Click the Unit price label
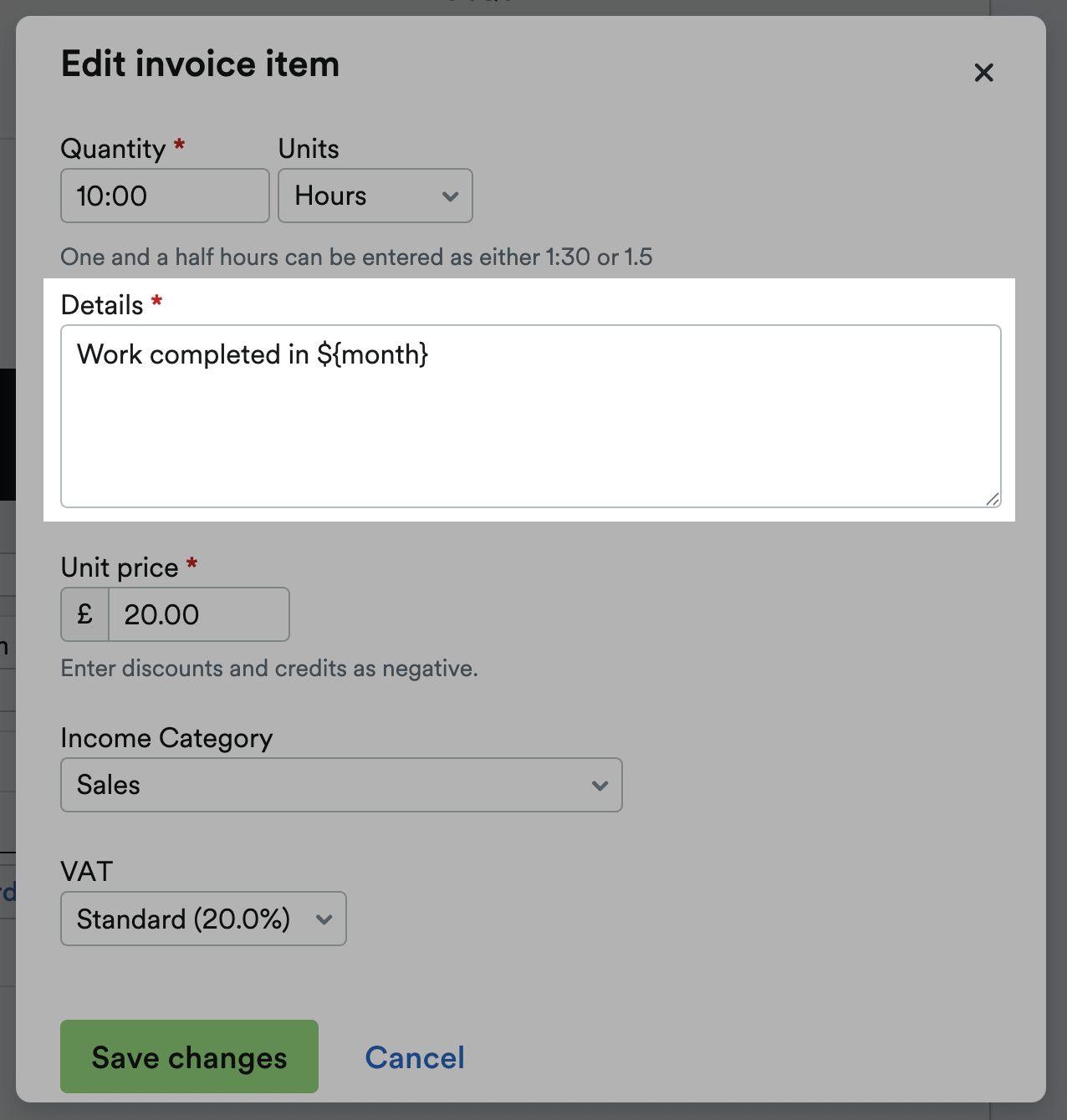Screen dimensions: 1067x1120 tap(120, 567)
